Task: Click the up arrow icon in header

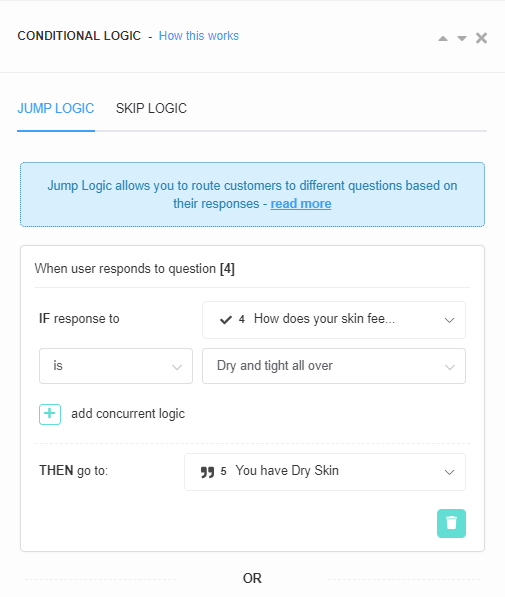Action: [443, 38]
